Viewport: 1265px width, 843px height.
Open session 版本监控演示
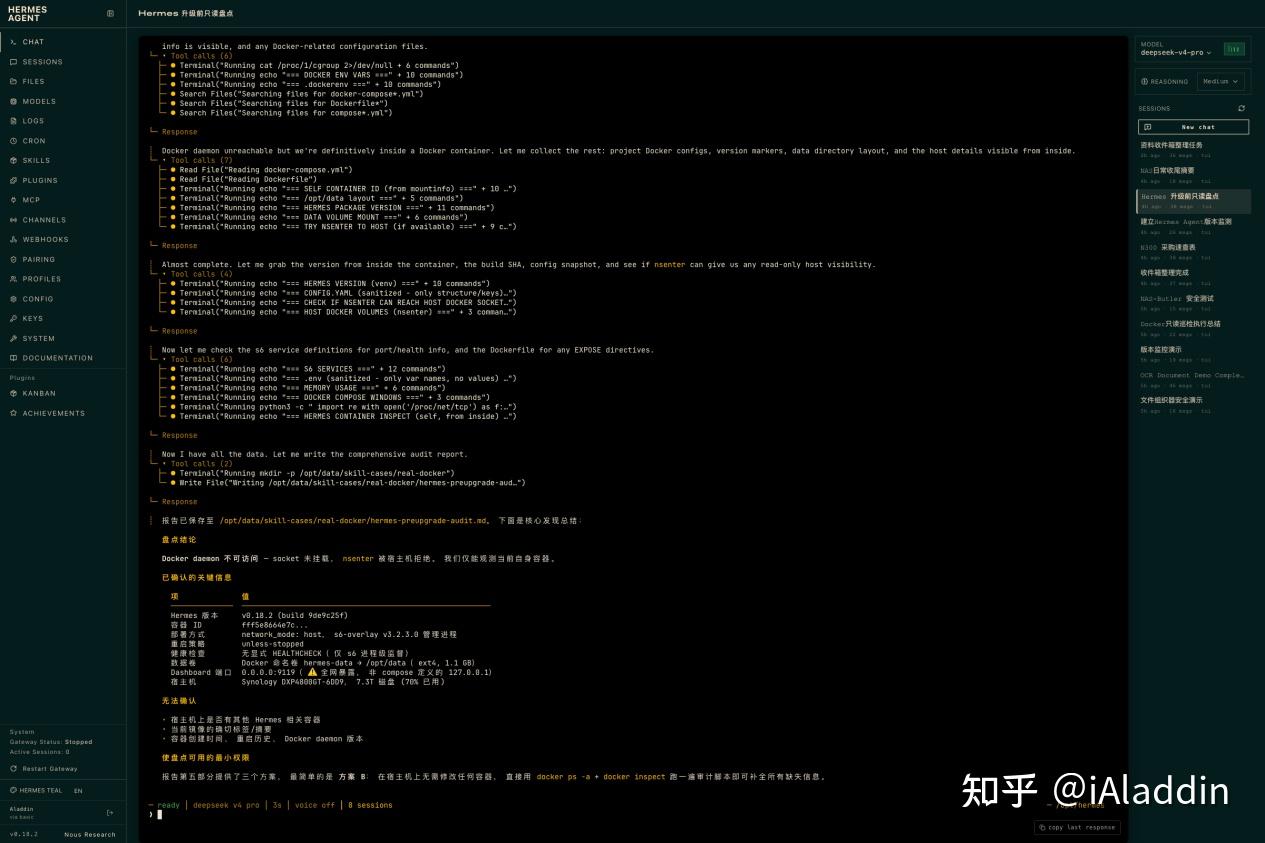click(1193, 353)
